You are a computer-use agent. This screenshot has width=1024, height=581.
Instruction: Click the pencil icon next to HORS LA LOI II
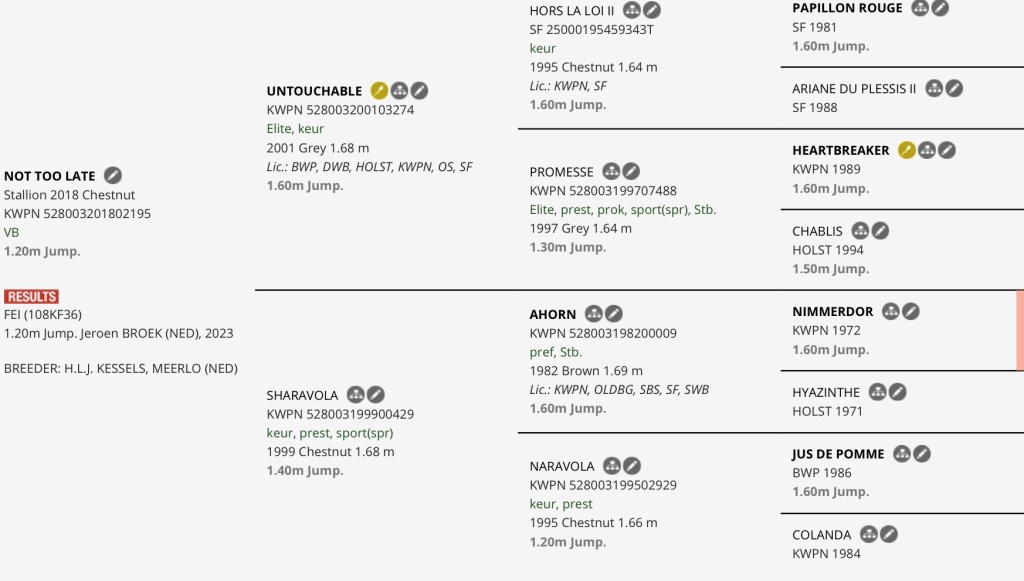(x=652, y=10)
